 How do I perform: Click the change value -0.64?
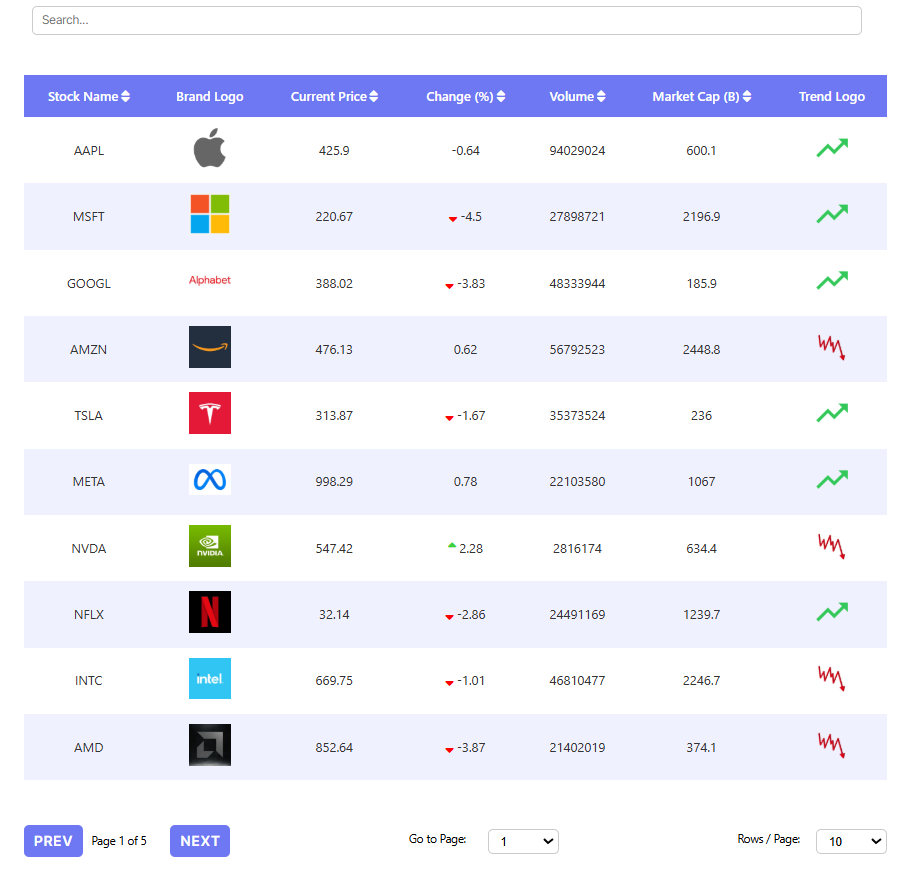tap(465, 151)
